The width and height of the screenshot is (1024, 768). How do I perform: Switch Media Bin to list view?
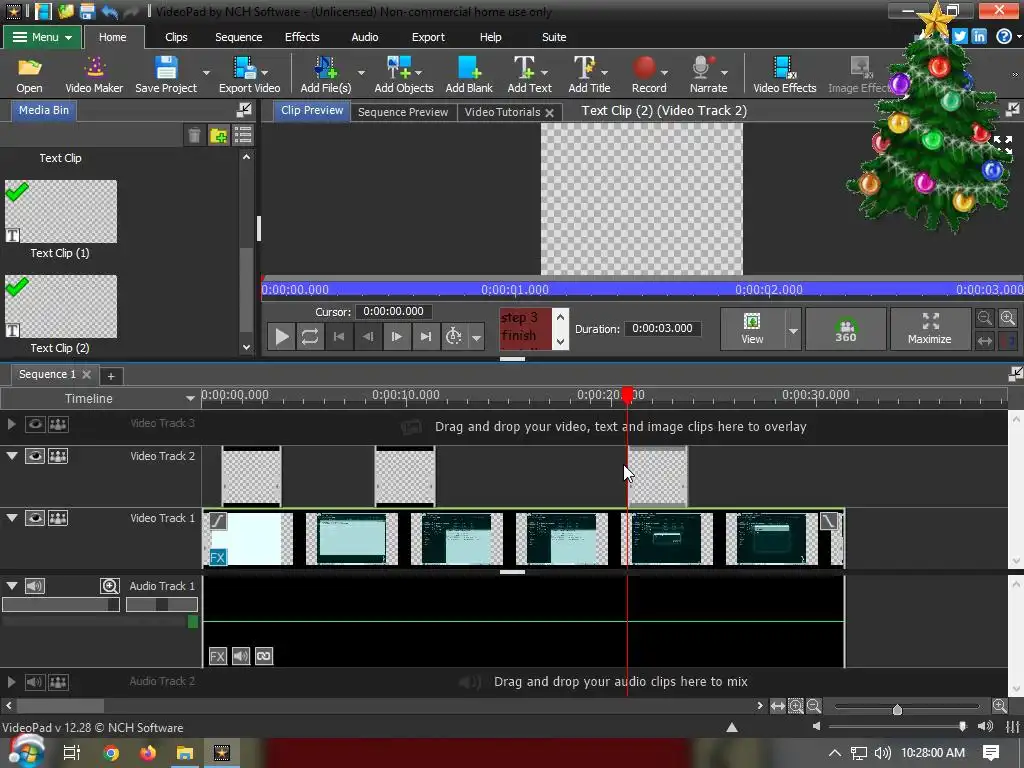click(243, 135)
